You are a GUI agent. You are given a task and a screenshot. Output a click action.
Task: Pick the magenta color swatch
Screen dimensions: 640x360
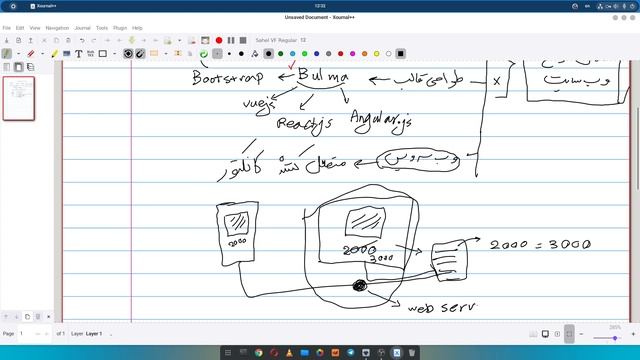tap(353, 53)
